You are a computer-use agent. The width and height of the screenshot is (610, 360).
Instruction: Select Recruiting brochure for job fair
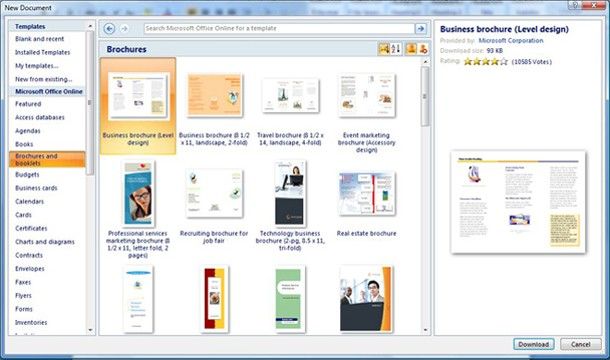pos(214,206)
